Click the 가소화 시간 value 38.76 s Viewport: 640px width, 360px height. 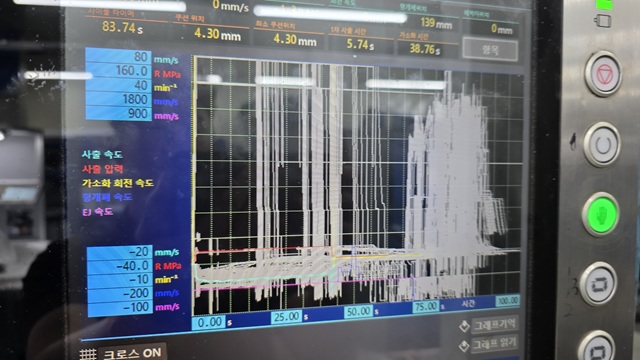point(424,49)
